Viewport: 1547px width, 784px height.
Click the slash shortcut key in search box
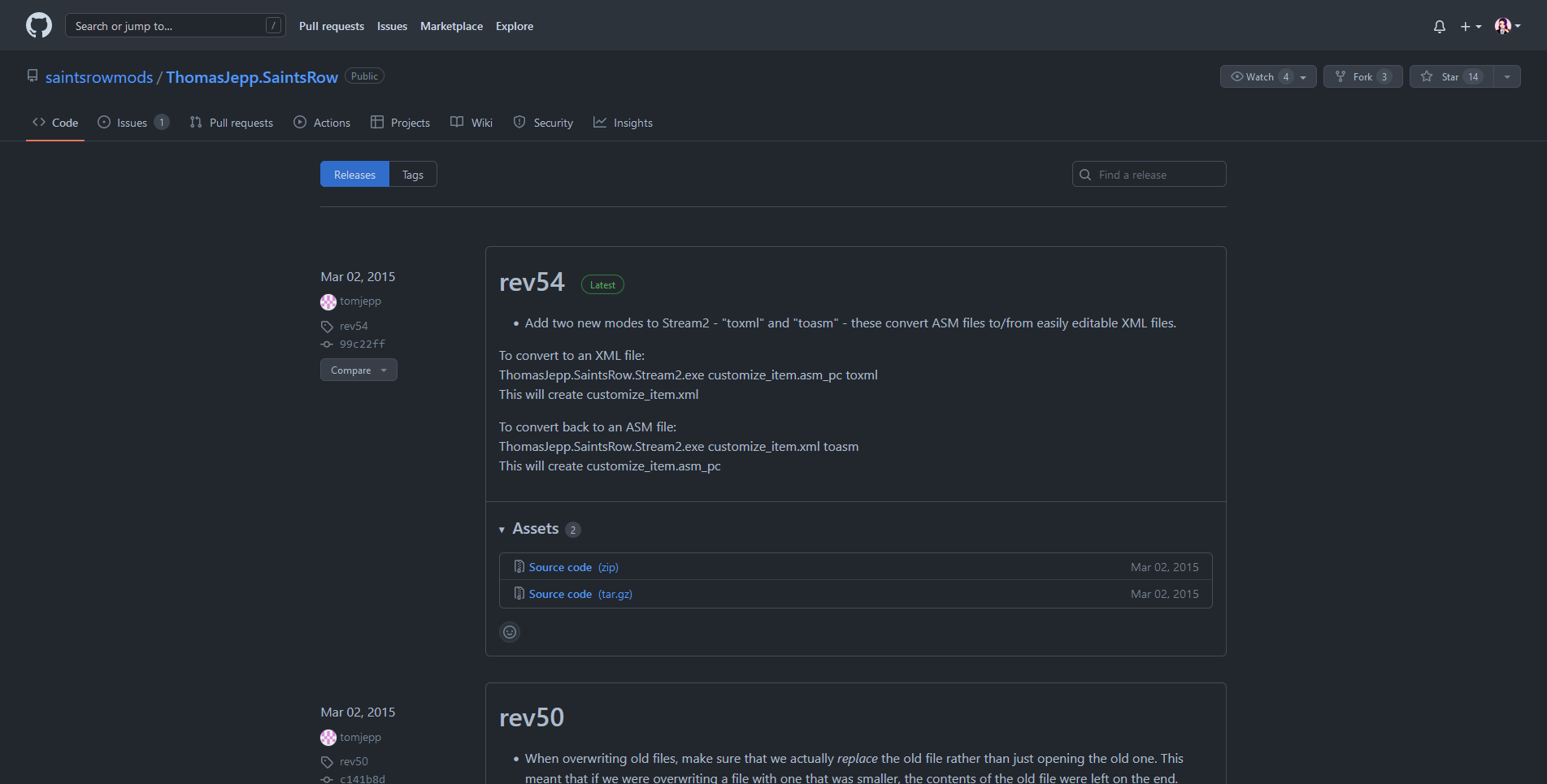(x=273, y=26)
